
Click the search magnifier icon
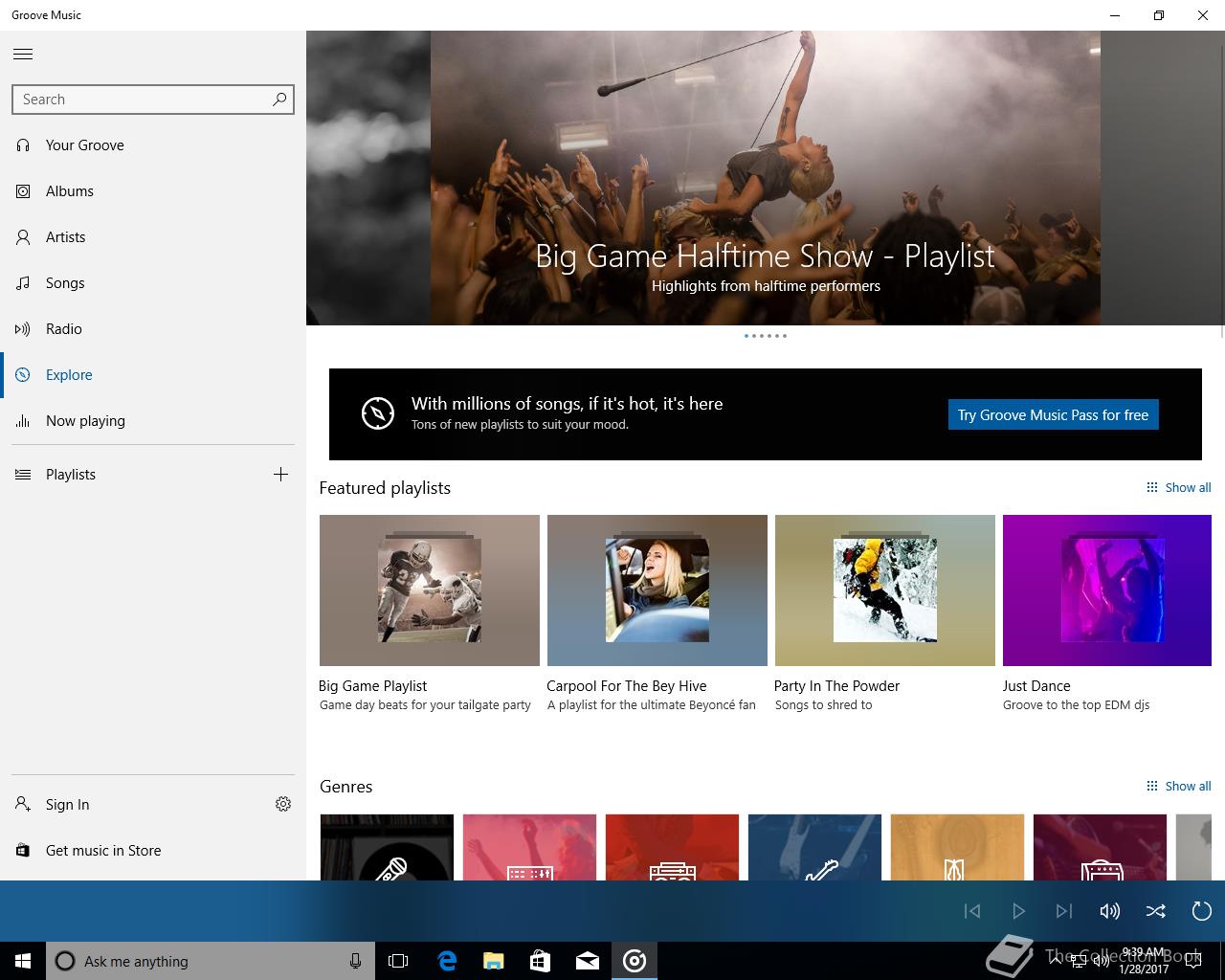(x=279, y=99)
